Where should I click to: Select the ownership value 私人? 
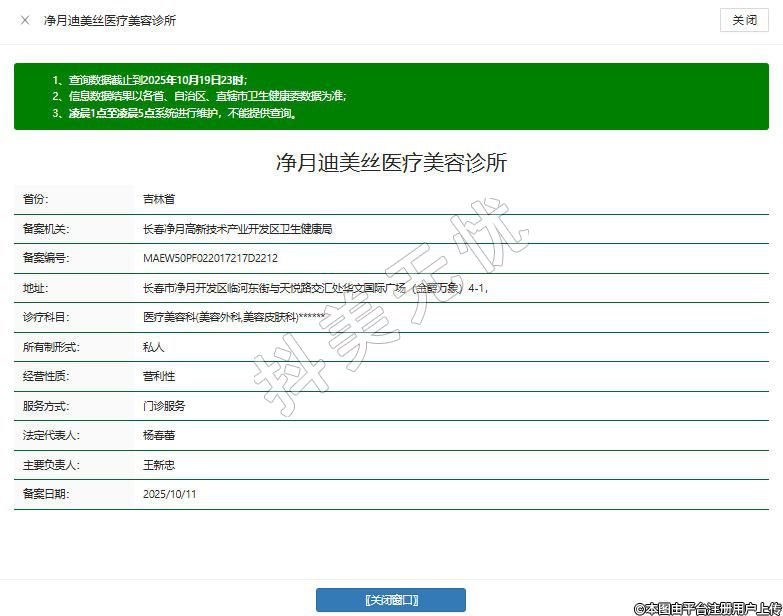(x=153, y=347)
